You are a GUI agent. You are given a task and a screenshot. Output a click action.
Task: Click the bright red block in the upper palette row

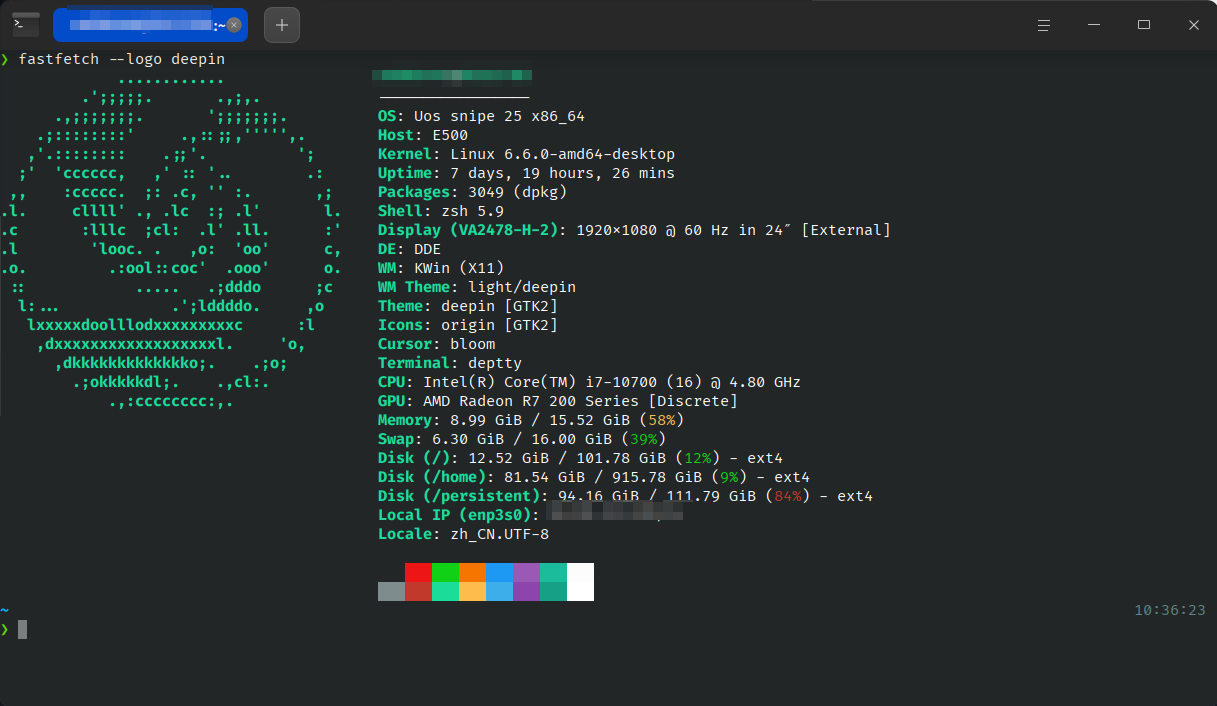(418, 572)
